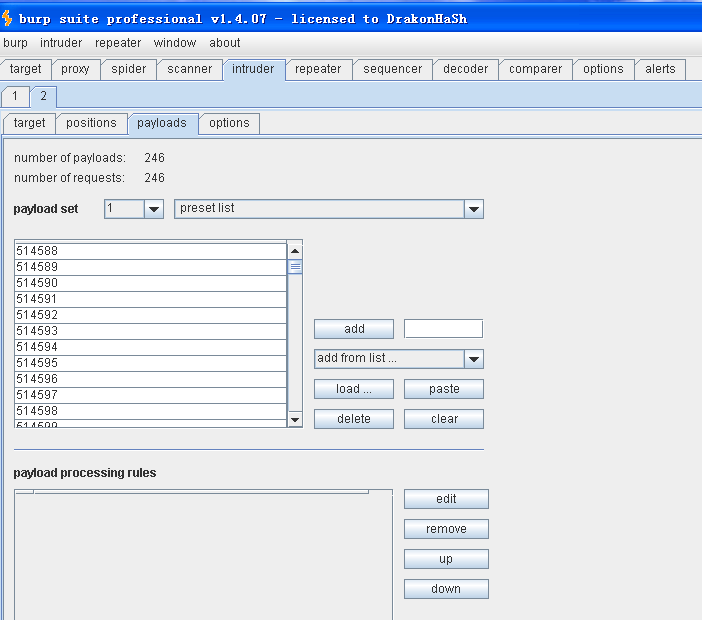The height and width of the screenshot is (620, 702).
Task: Click the remove processing rule button
Action: 446,529
